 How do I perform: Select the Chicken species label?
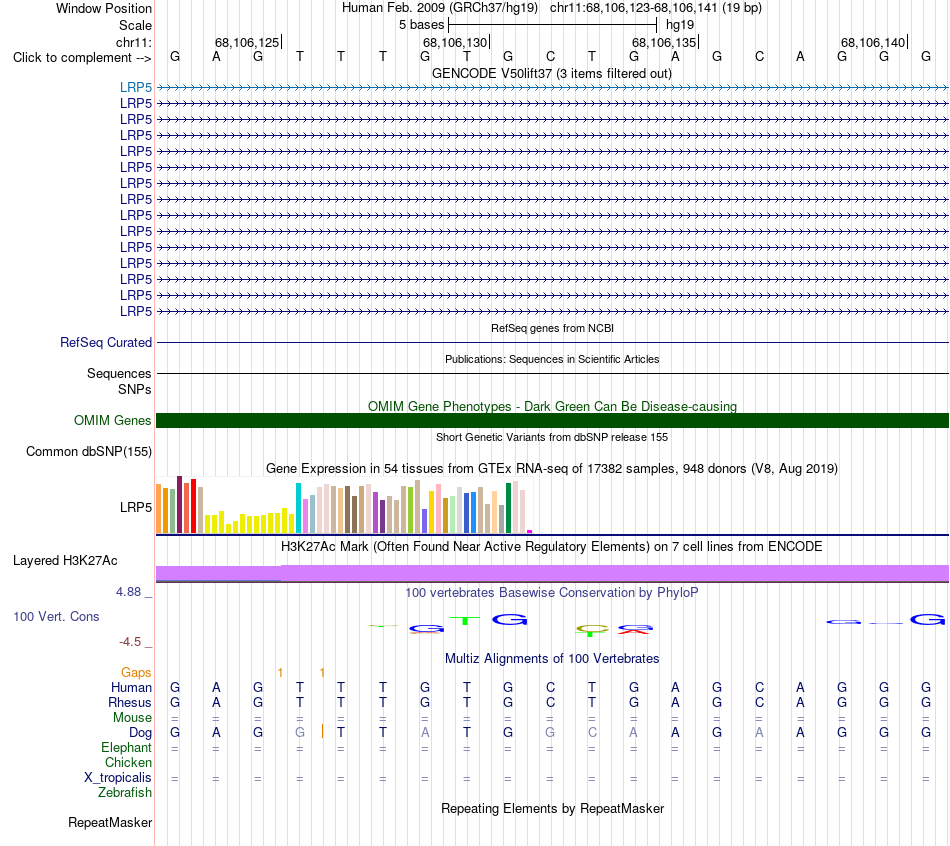[x=128, y=762]
